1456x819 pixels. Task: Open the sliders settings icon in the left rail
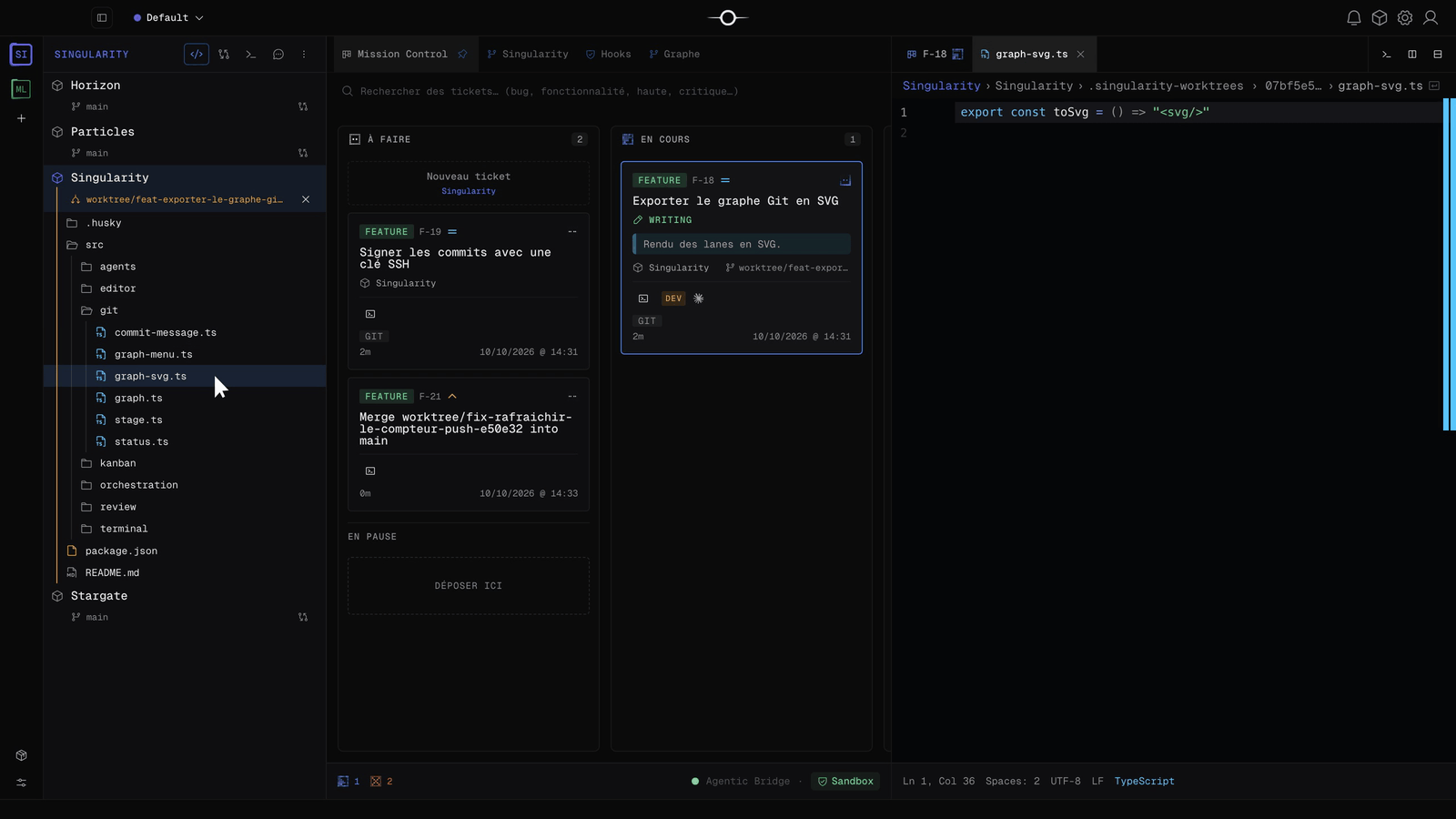click(x=21, y=783)
